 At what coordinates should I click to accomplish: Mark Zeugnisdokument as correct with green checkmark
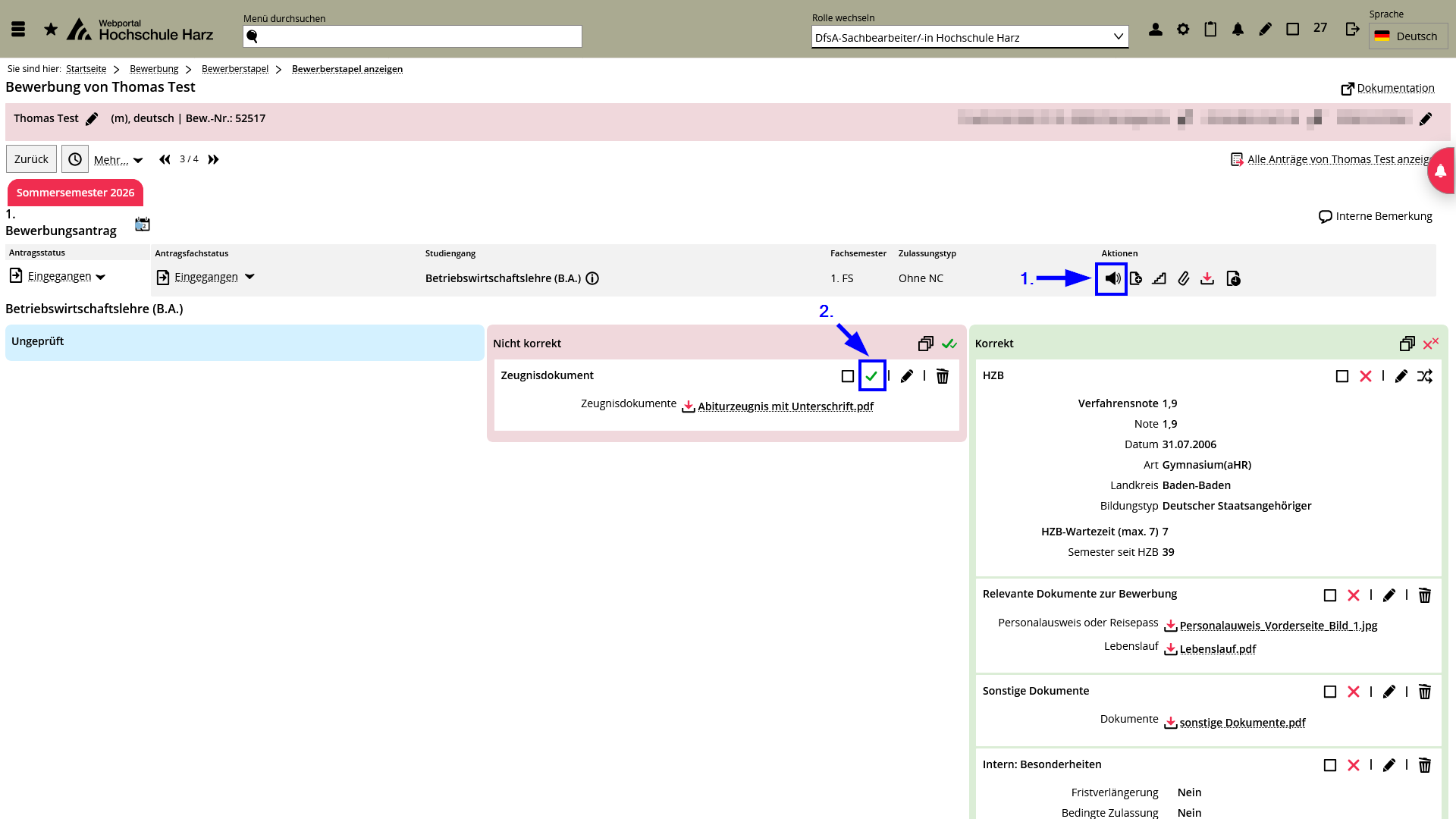coord(871,375)
